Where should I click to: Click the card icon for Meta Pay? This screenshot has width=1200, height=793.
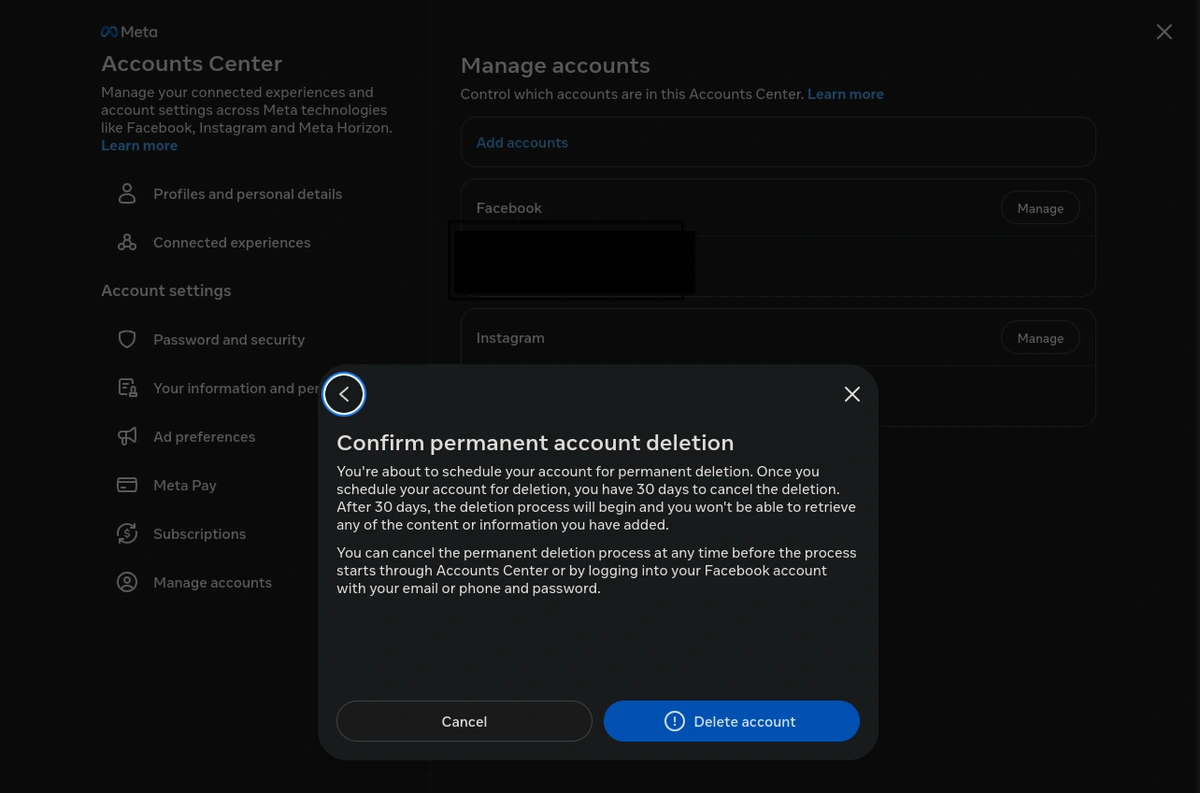click(127, 485)
